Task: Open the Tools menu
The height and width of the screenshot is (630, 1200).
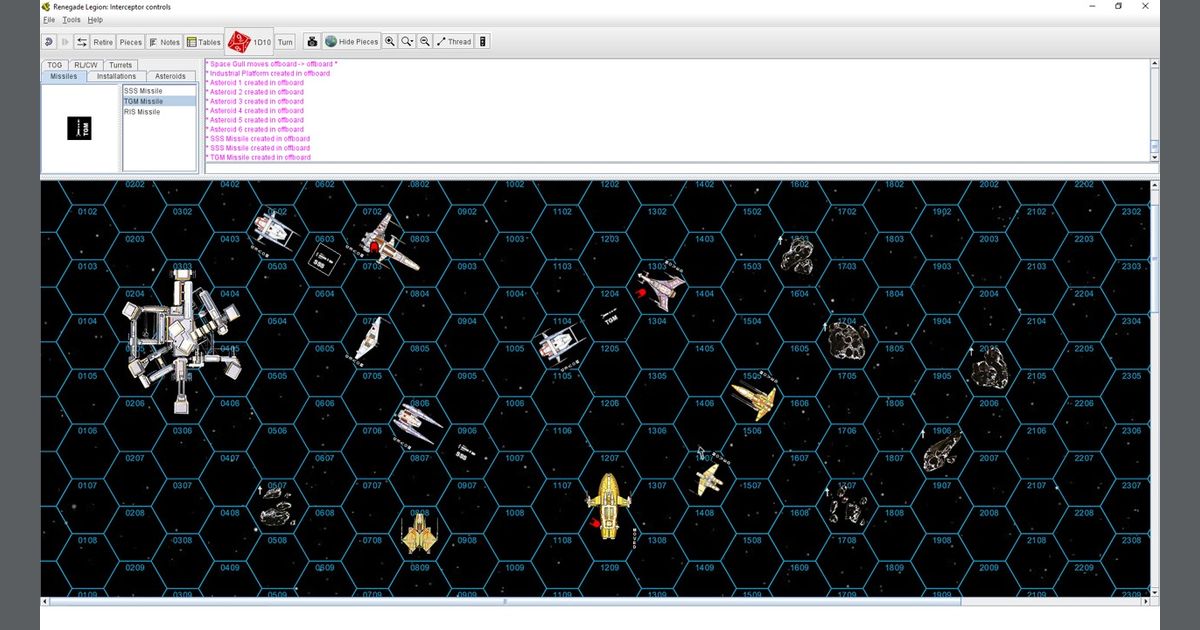Action: [x=71, y=20]
